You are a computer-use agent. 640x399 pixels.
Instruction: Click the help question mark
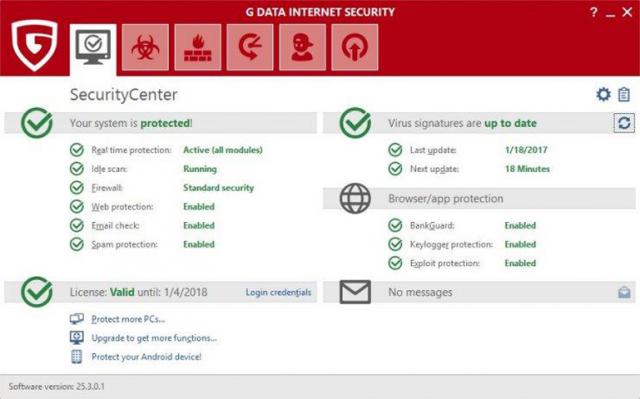tap(594, 12)
